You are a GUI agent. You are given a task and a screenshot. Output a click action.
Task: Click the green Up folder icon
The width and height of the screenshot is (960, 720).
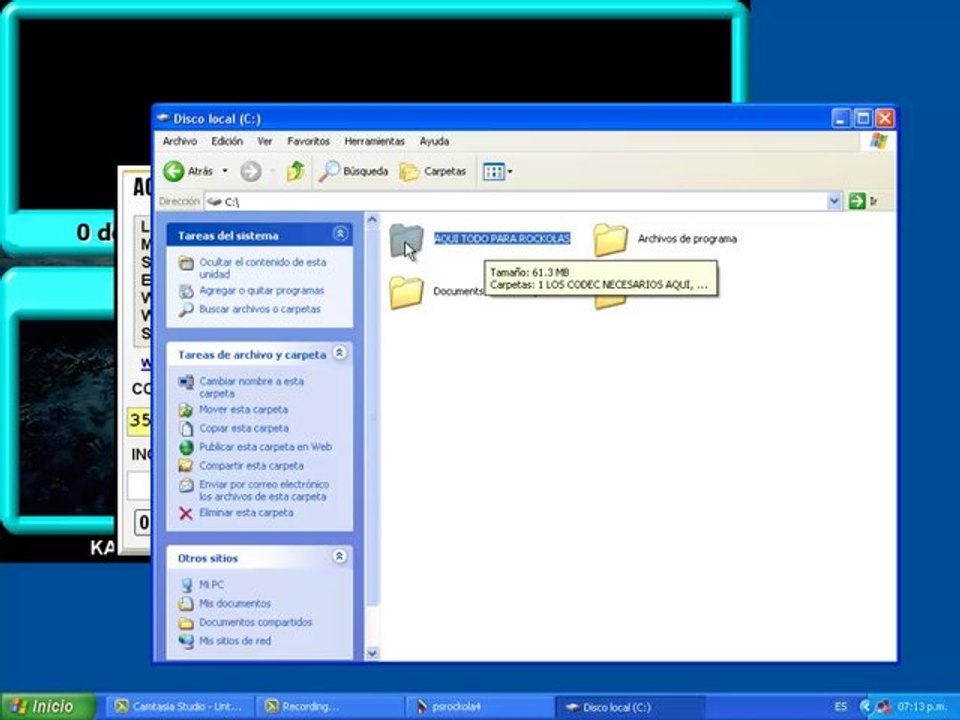[296, 171]
